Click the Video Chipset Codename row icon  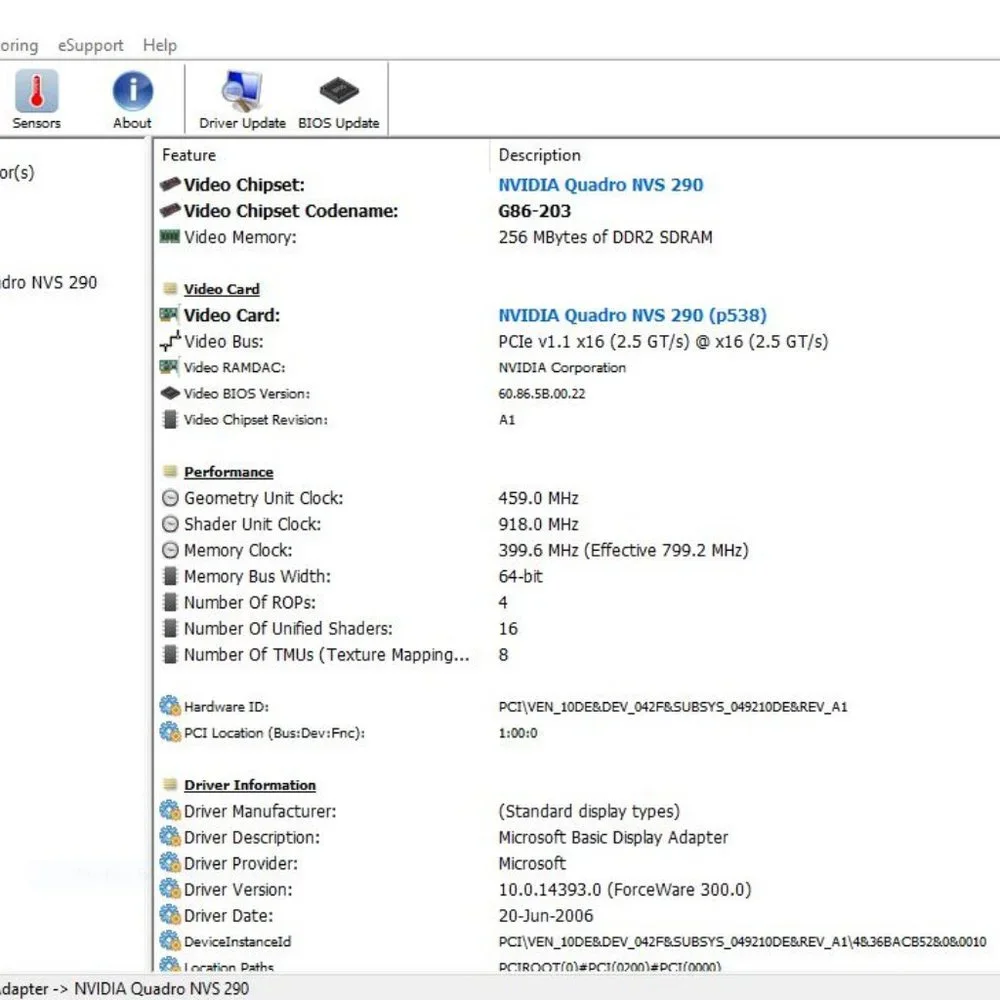point(170,210)
